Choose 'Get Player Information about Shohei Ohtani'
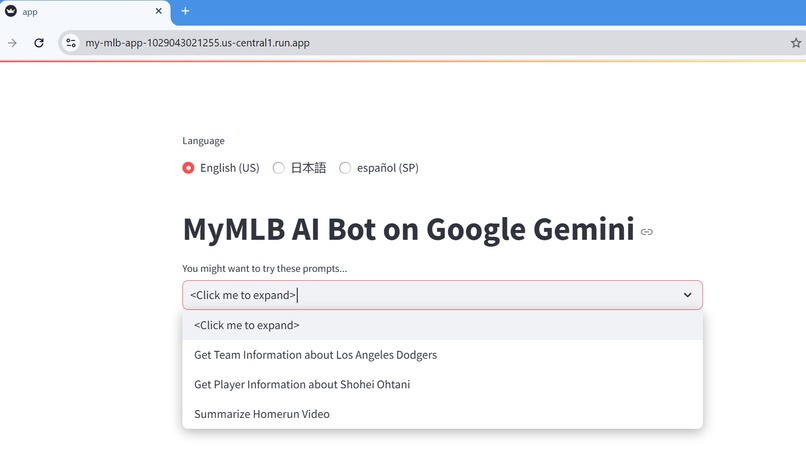 (442, 384)
